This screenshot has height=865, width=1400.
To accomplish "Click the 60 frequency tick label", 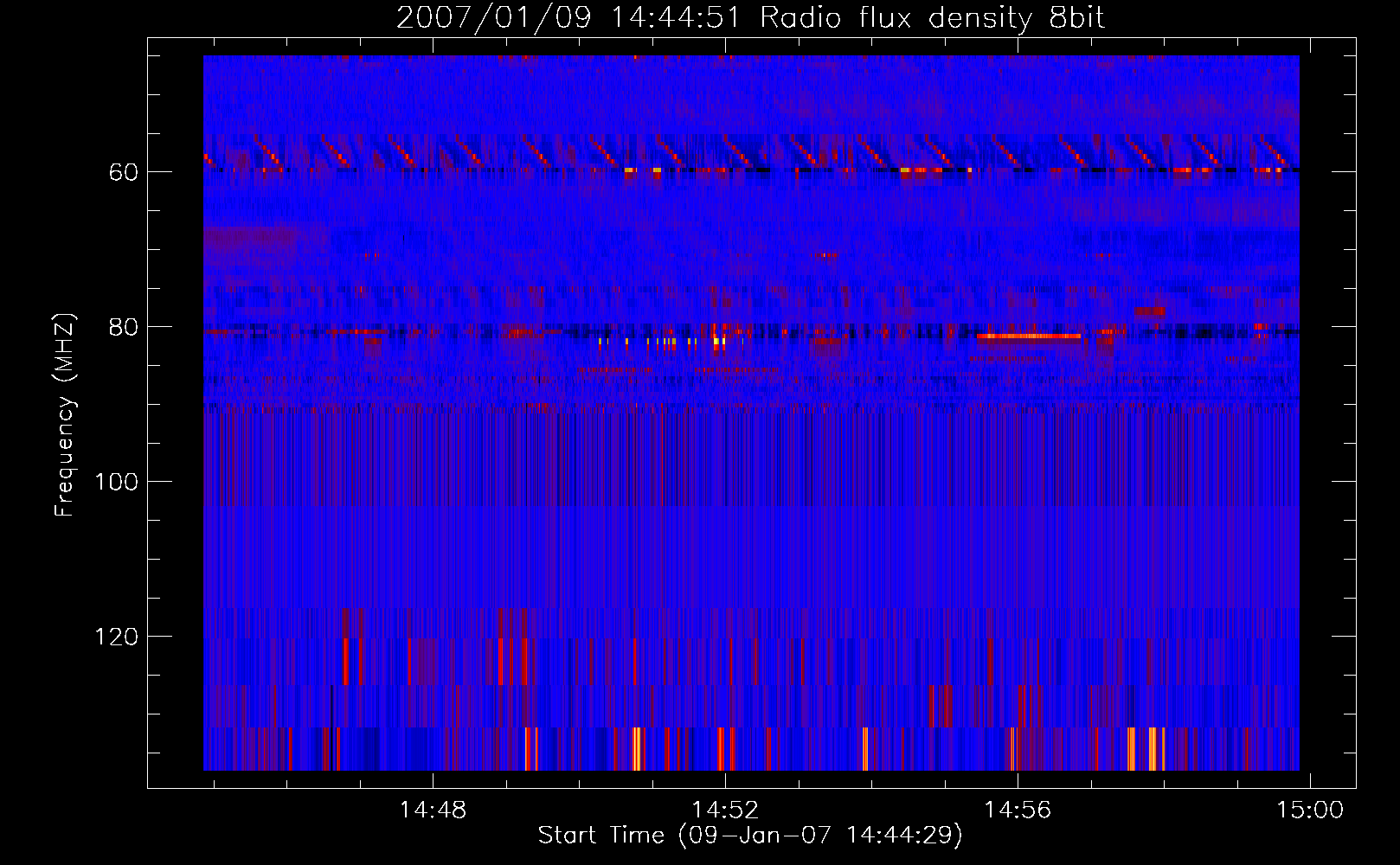I will [124, 172].
